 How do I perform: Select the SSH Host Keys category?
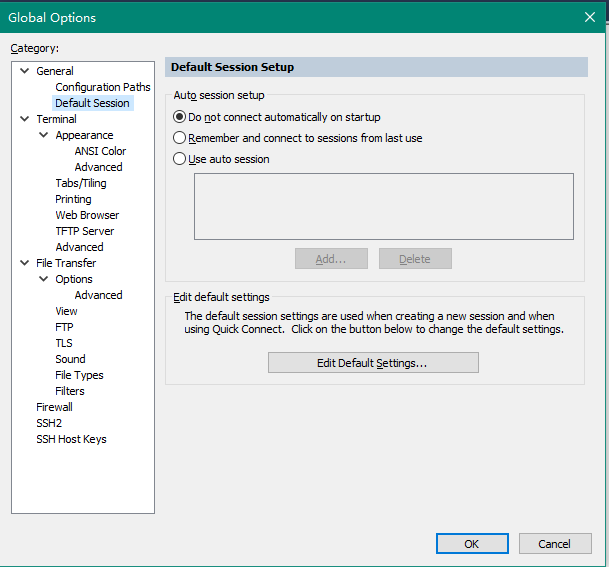click(x=71, y=439)
